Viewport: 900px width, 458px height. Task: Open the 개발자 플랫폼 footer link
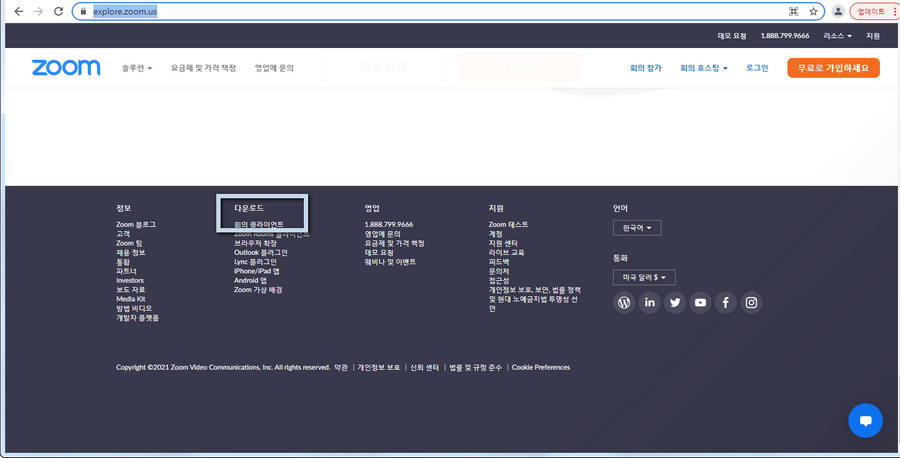coord(137,318)
